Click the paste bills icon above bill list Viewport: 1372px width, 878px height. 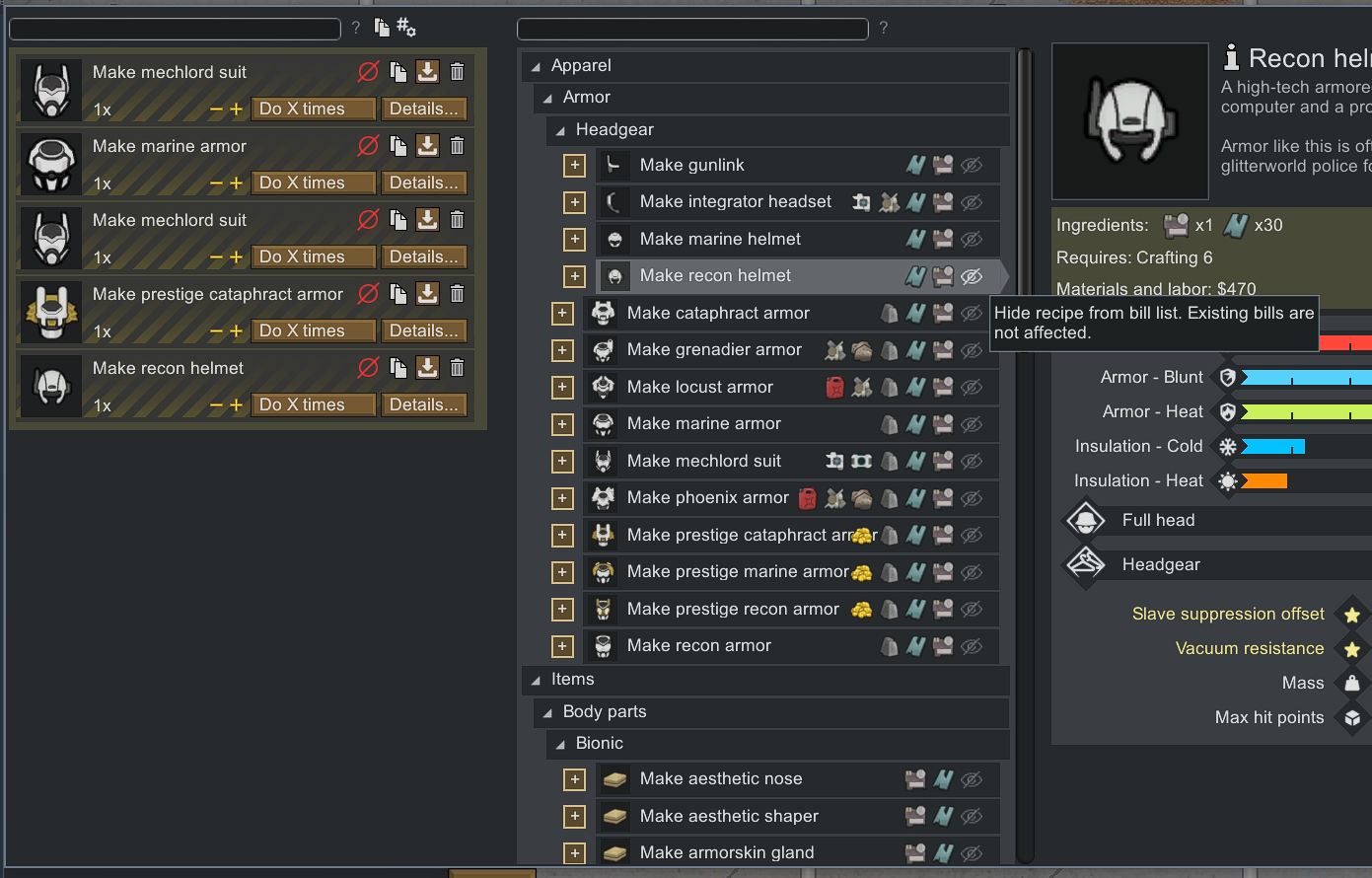pyautogui.click(x=382, y=28)
